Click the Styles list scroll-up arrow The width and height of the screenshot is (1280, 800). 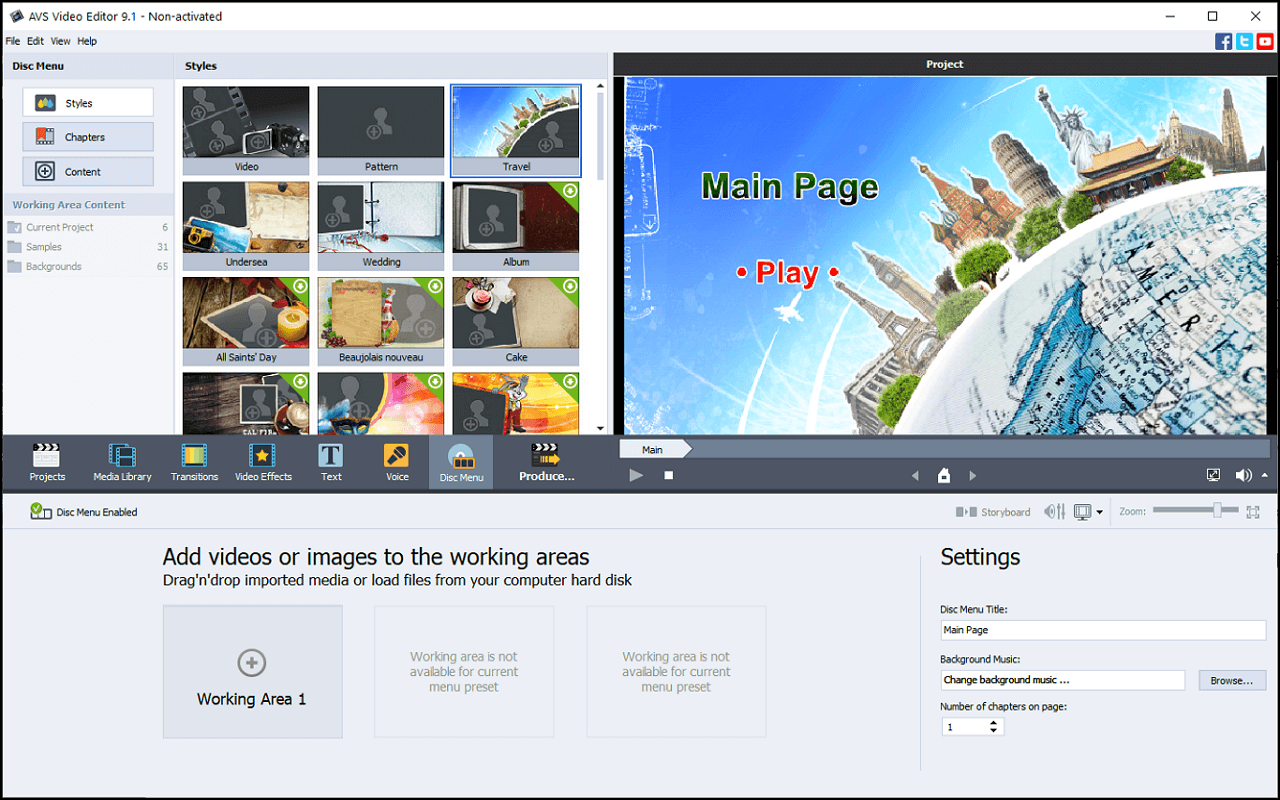point(600,87)
